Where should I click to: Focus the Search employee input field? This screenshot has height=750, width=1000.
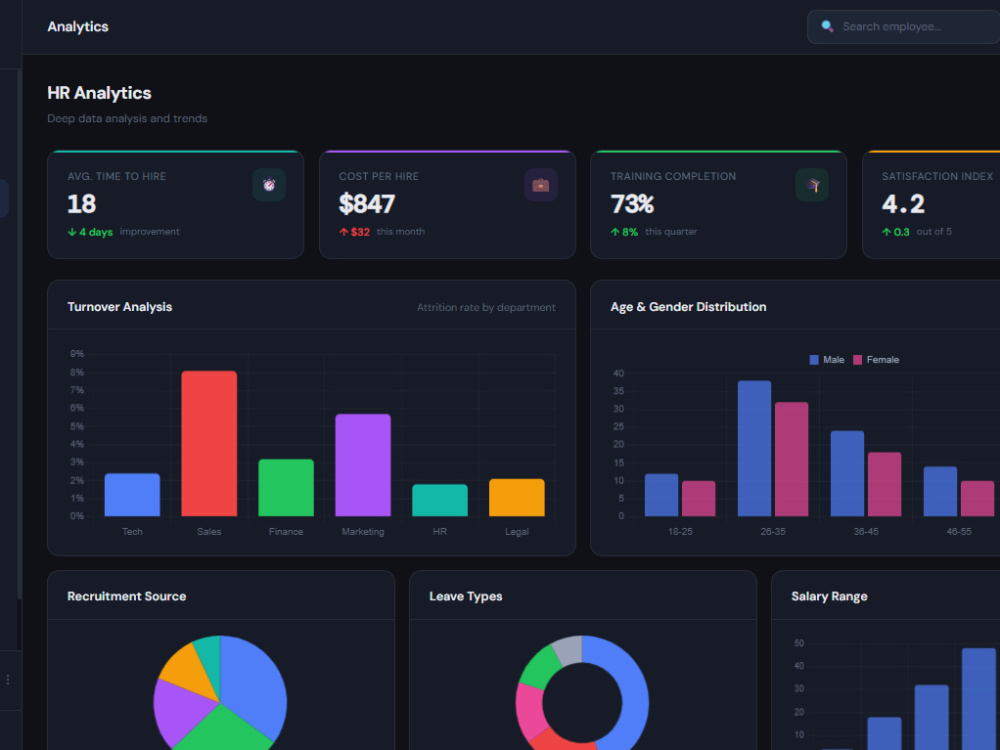[903, 27]
